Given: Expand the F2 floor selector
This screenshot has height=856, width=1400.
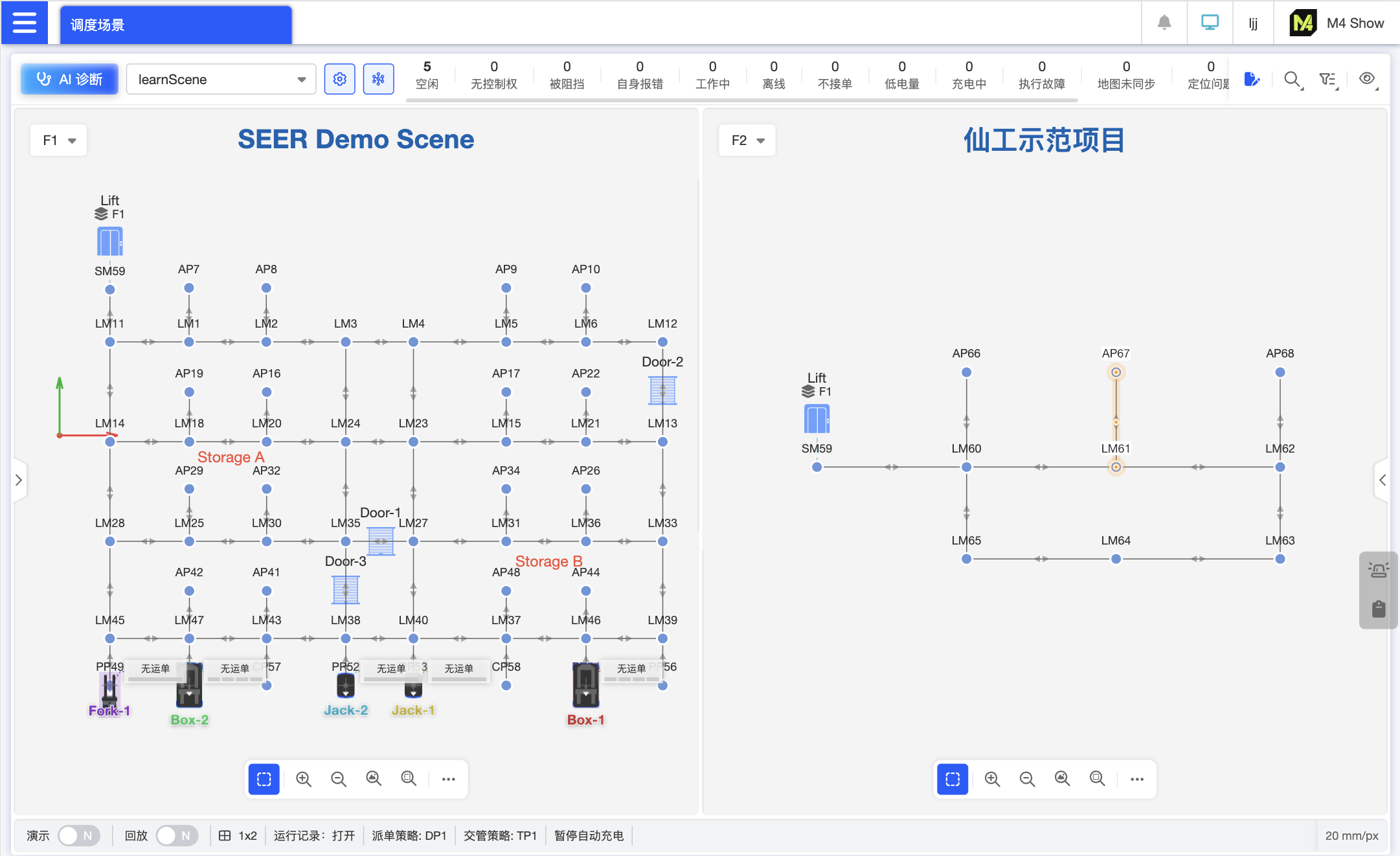Looking at the screenshot, I should tap(747, 140).
